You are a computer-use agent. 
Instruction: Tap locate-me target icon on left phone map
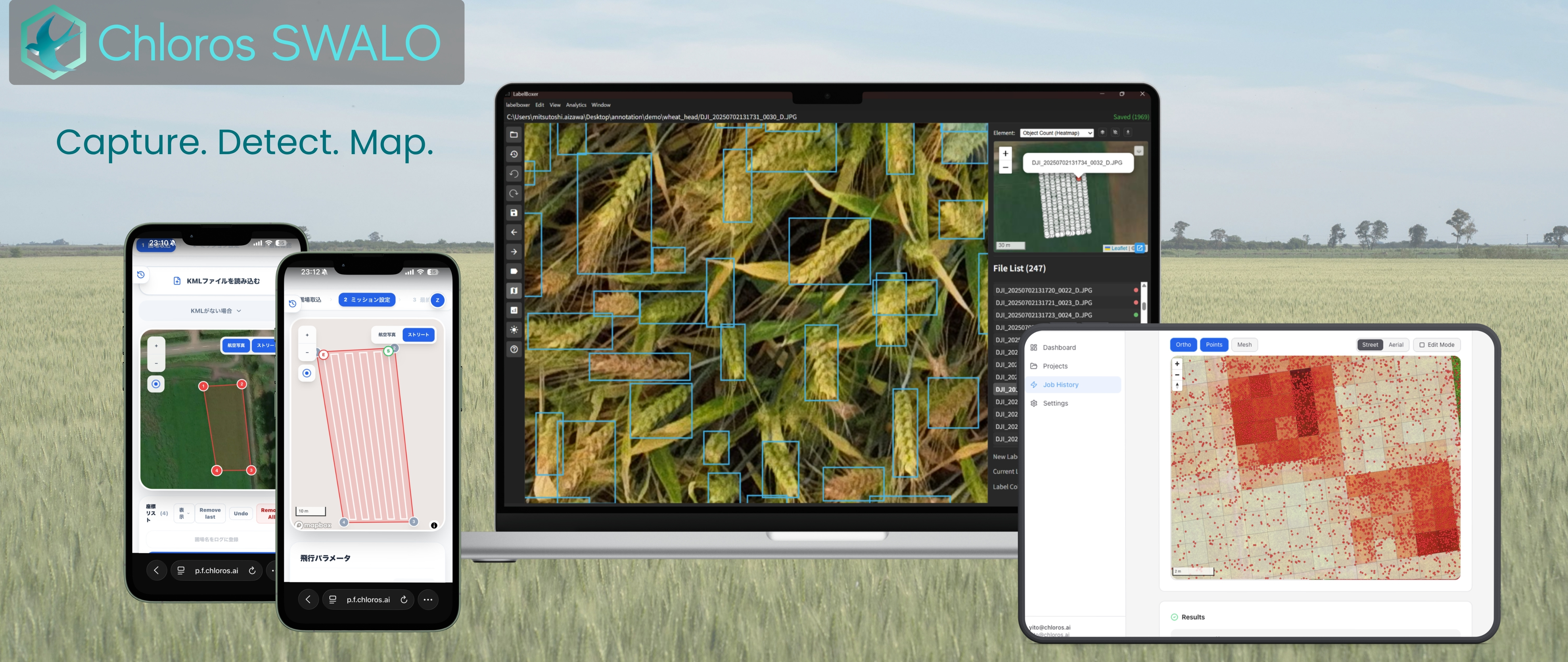156,384
